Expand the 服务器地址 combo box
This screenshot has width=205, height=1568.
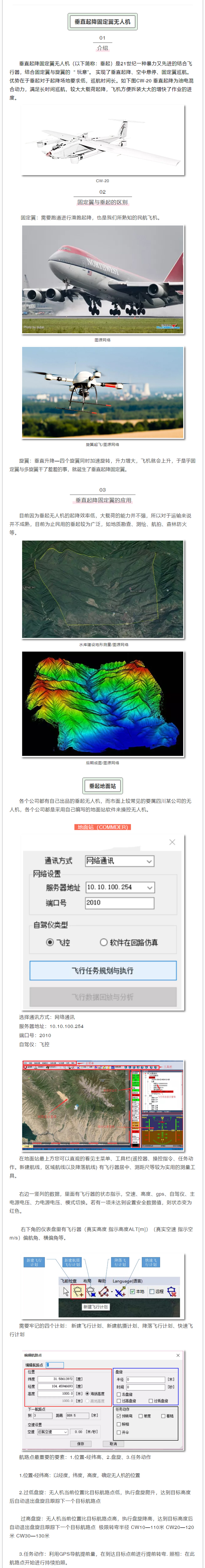pos(119,887)
